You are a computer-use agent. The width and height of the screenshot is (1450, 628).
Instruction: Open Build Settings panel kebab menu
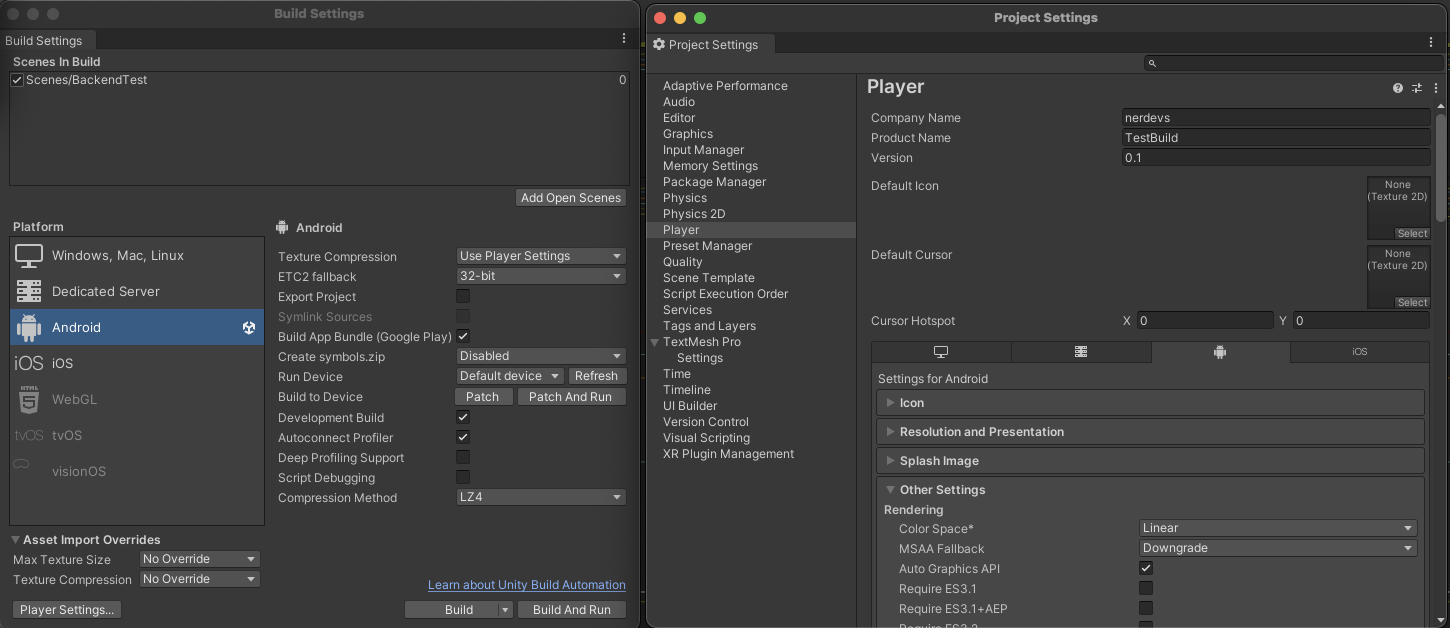coord(624,39)
